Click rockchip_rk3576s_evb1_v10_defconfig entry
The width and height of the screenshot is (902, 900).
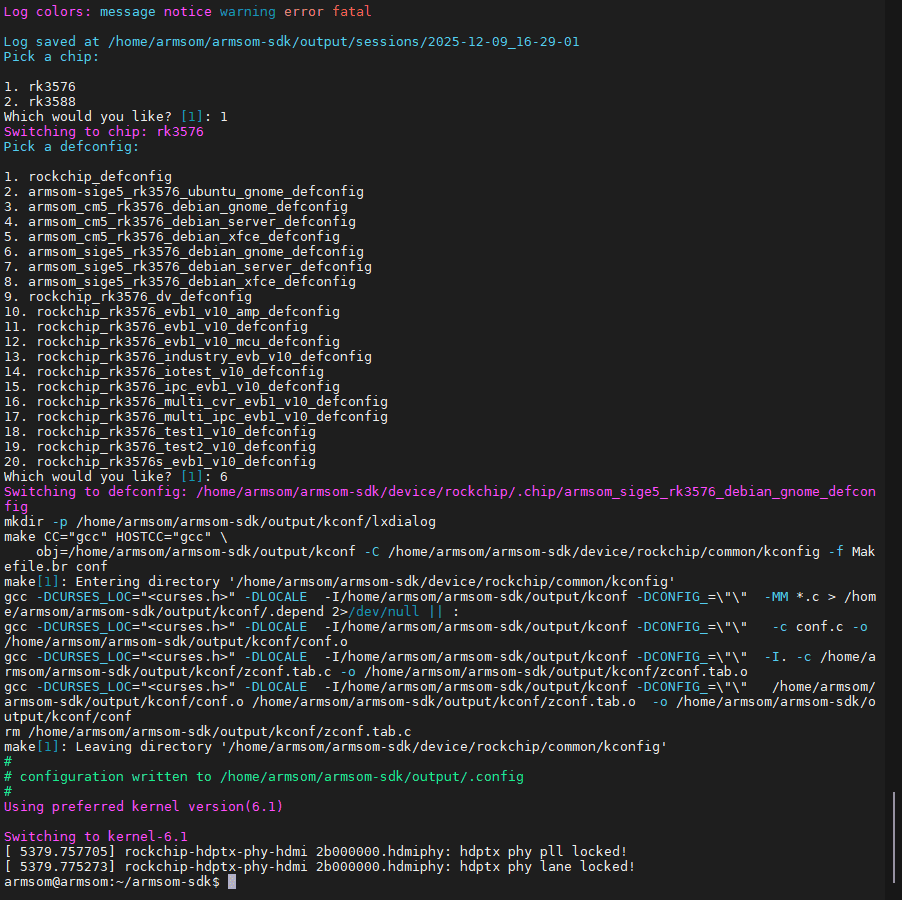click(x=176, y=462)
